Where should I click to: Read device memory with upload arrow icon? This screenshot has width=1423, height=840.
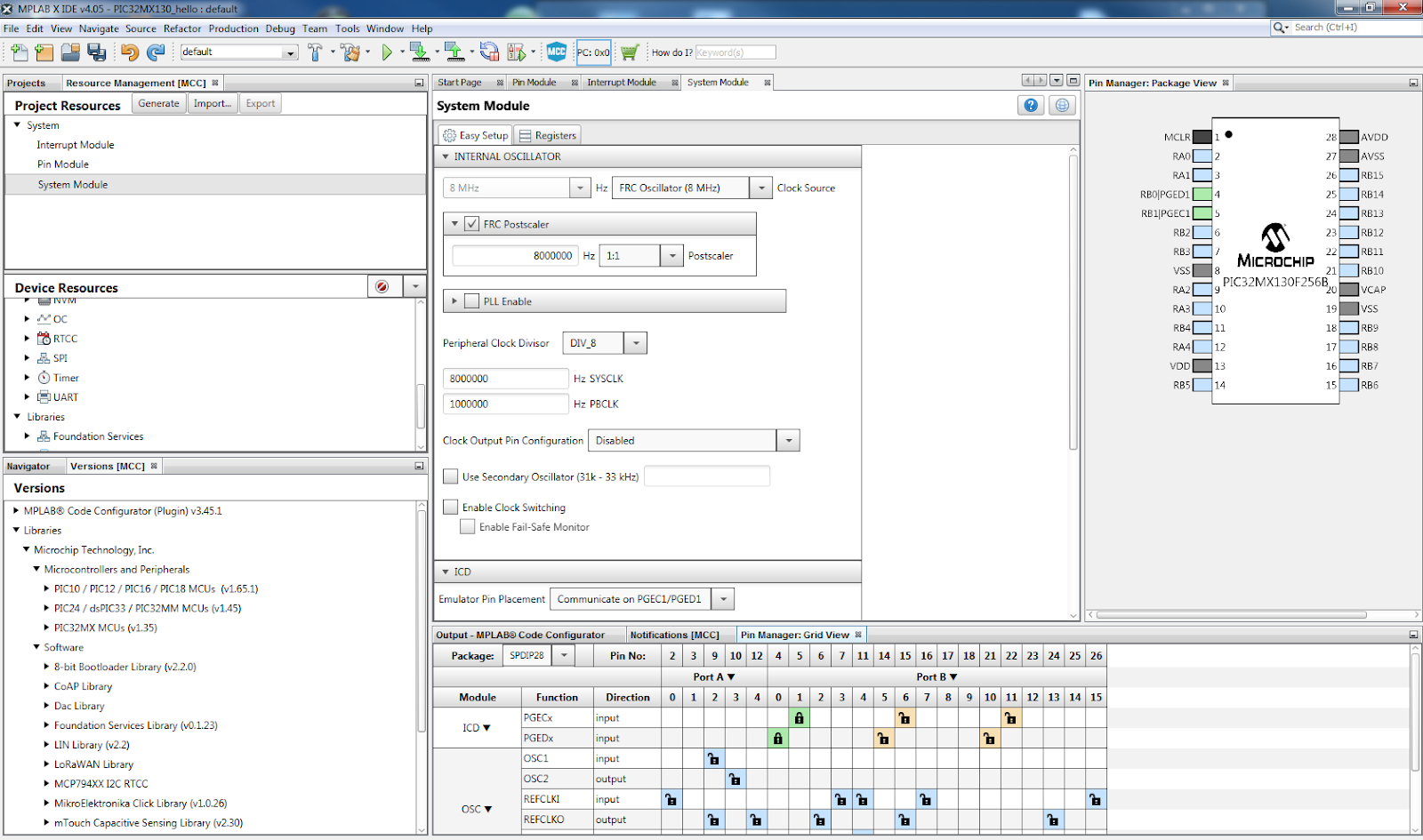[454, 52]
